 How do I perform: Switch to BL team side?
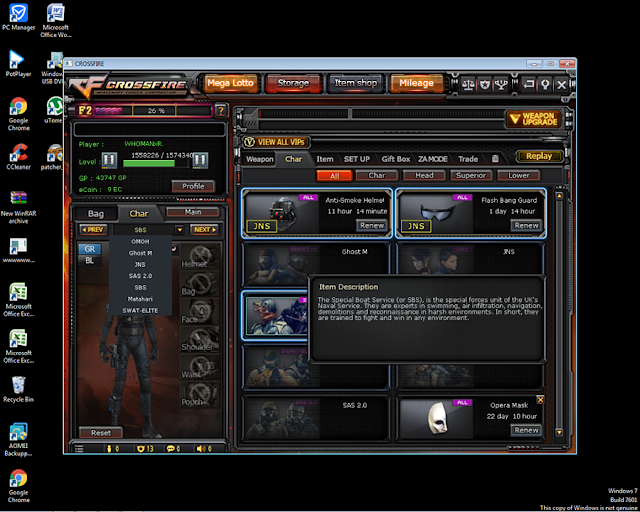(89, 260)
